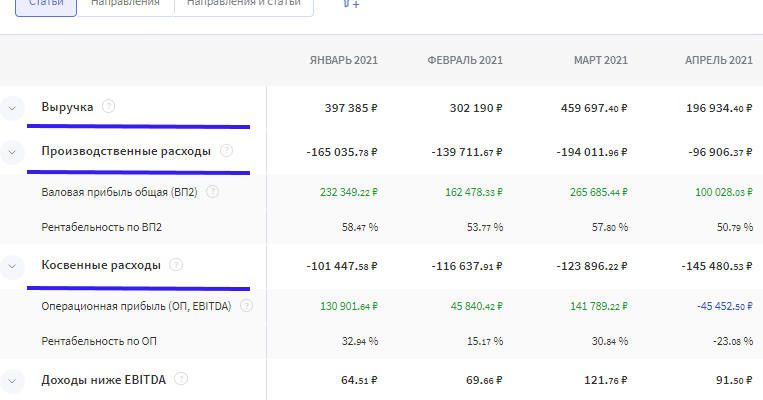Toggle the Доходы ниже EBITDA chevron
Viewport: 763px width, 400px height.
click(x=12, y=380)
